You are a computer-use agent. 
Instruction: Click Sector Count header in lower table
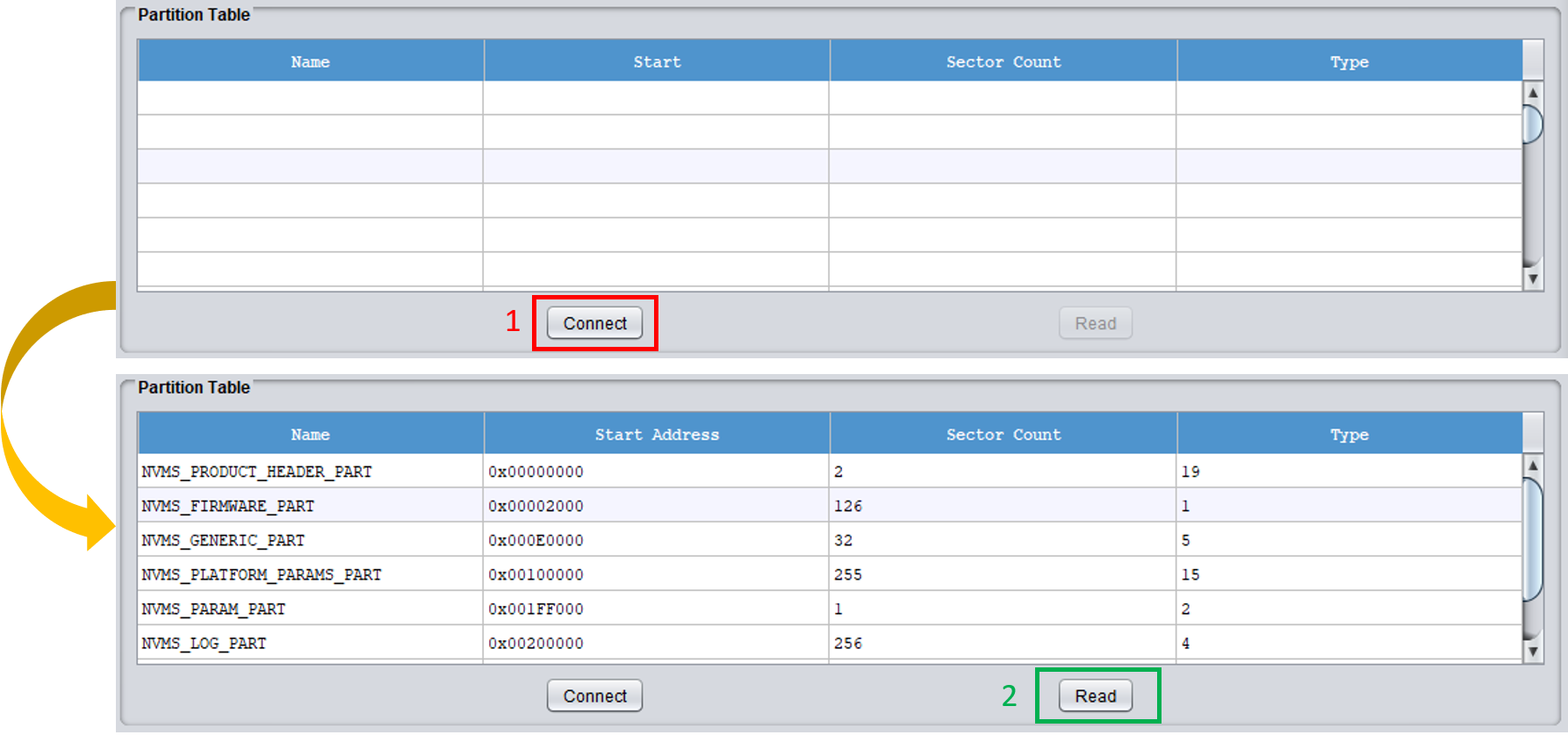pos(1003,434)
